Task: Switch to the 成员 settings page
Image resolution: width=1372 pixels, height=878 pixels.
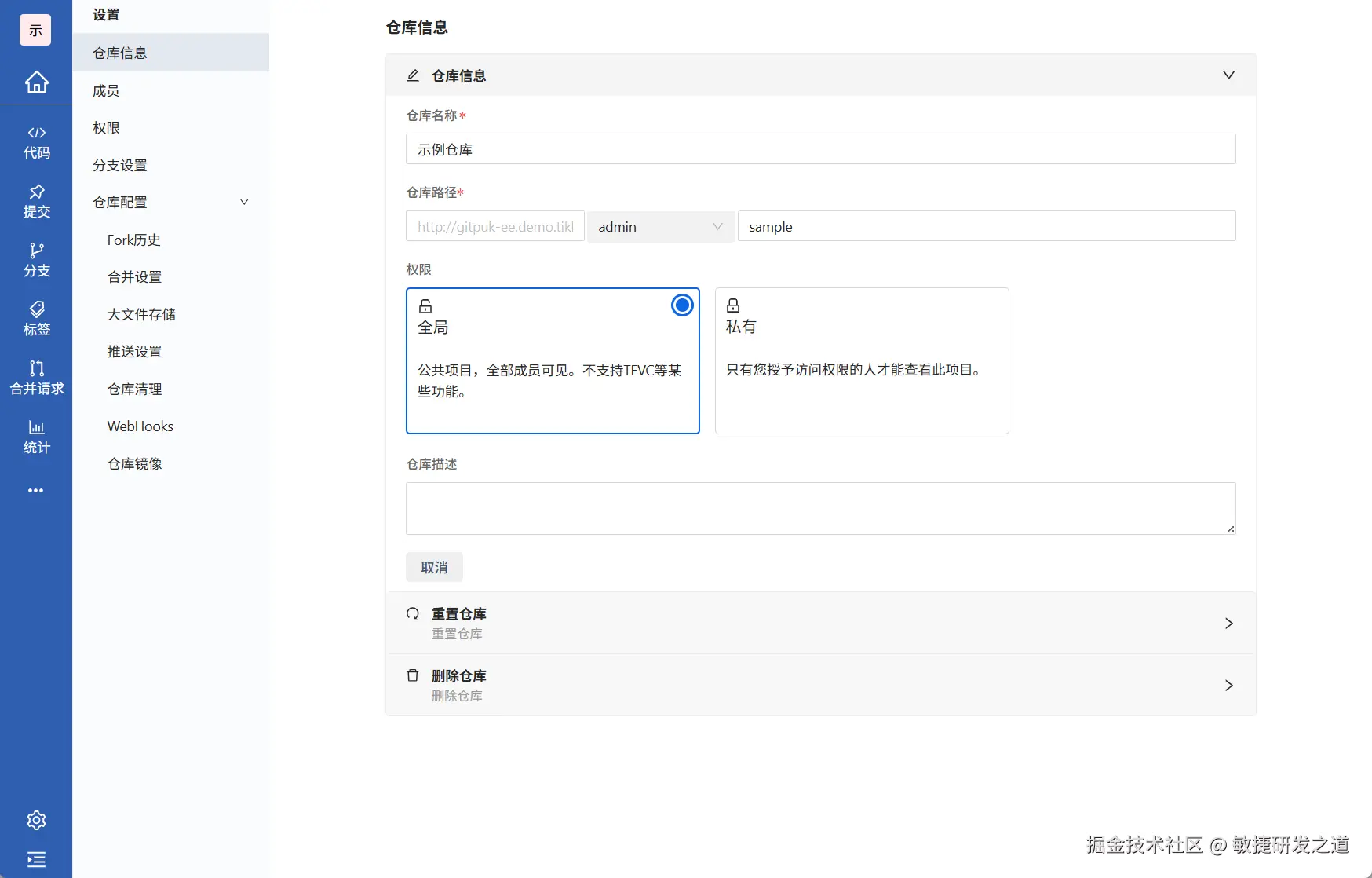Action: (106, 90)
